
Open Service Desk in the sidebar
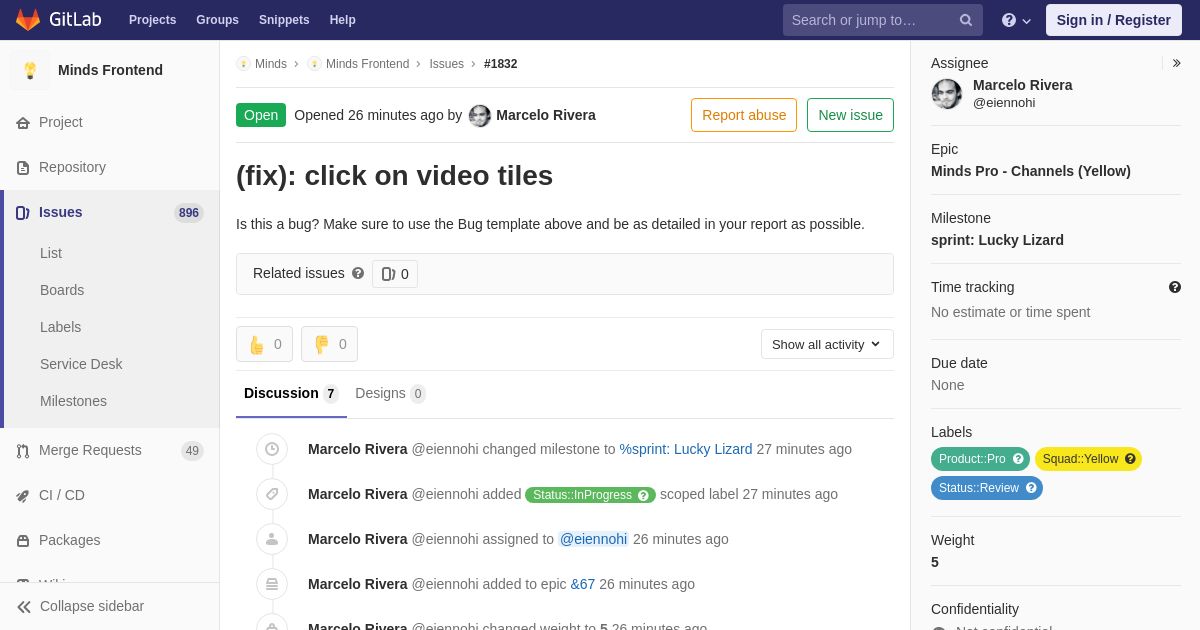click(x=81, y=364)
